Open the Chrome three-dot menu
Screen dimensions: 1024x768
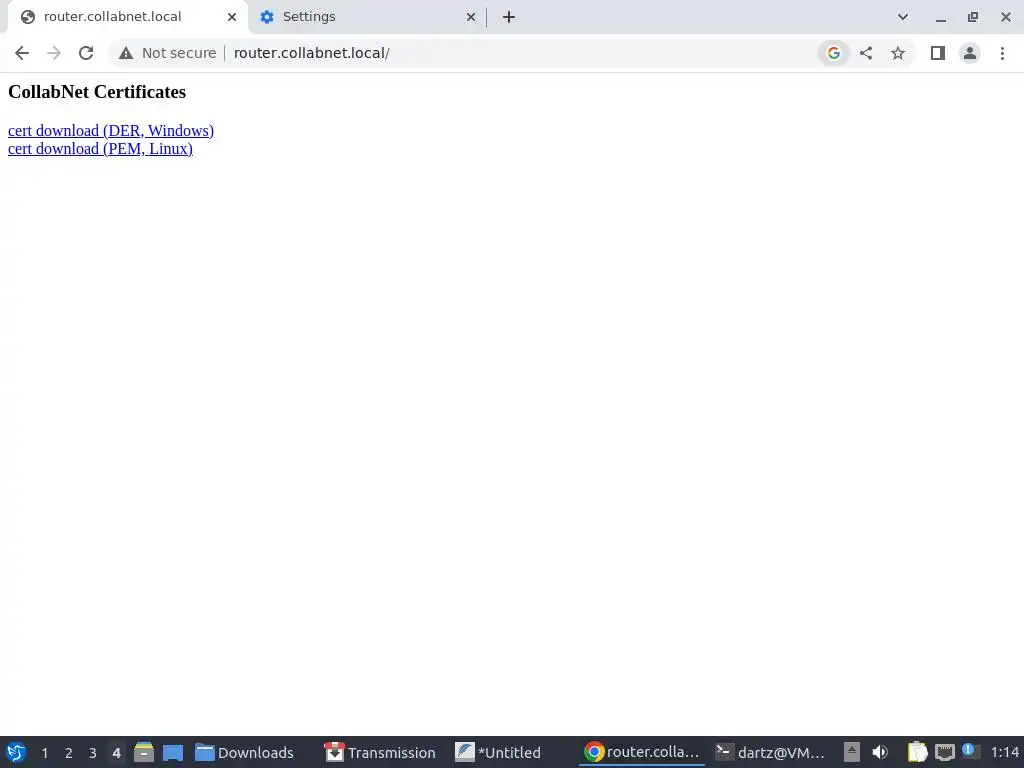point(1002,53)
